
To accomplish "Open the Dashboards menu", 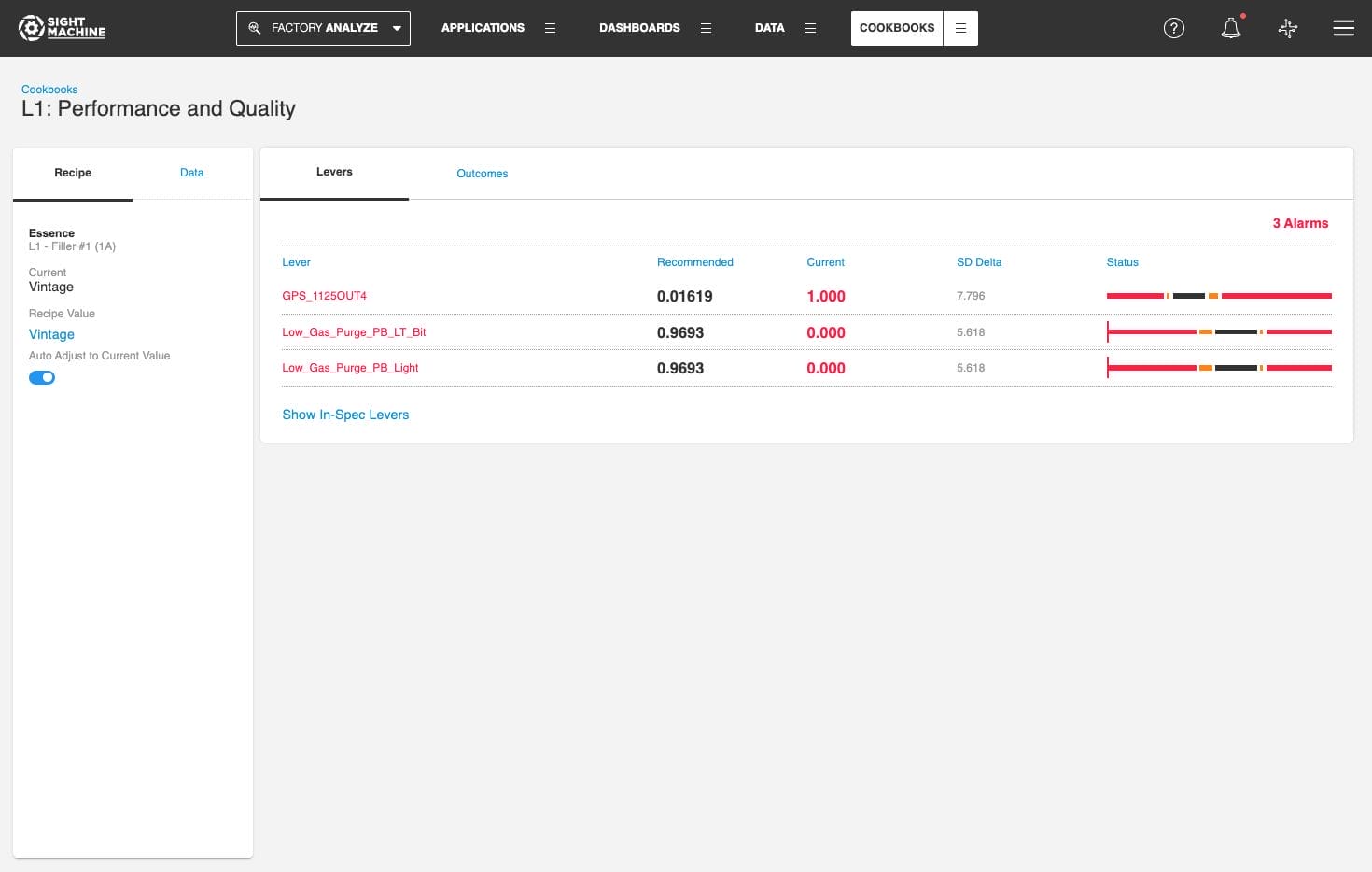I will [x=639, y=28].
